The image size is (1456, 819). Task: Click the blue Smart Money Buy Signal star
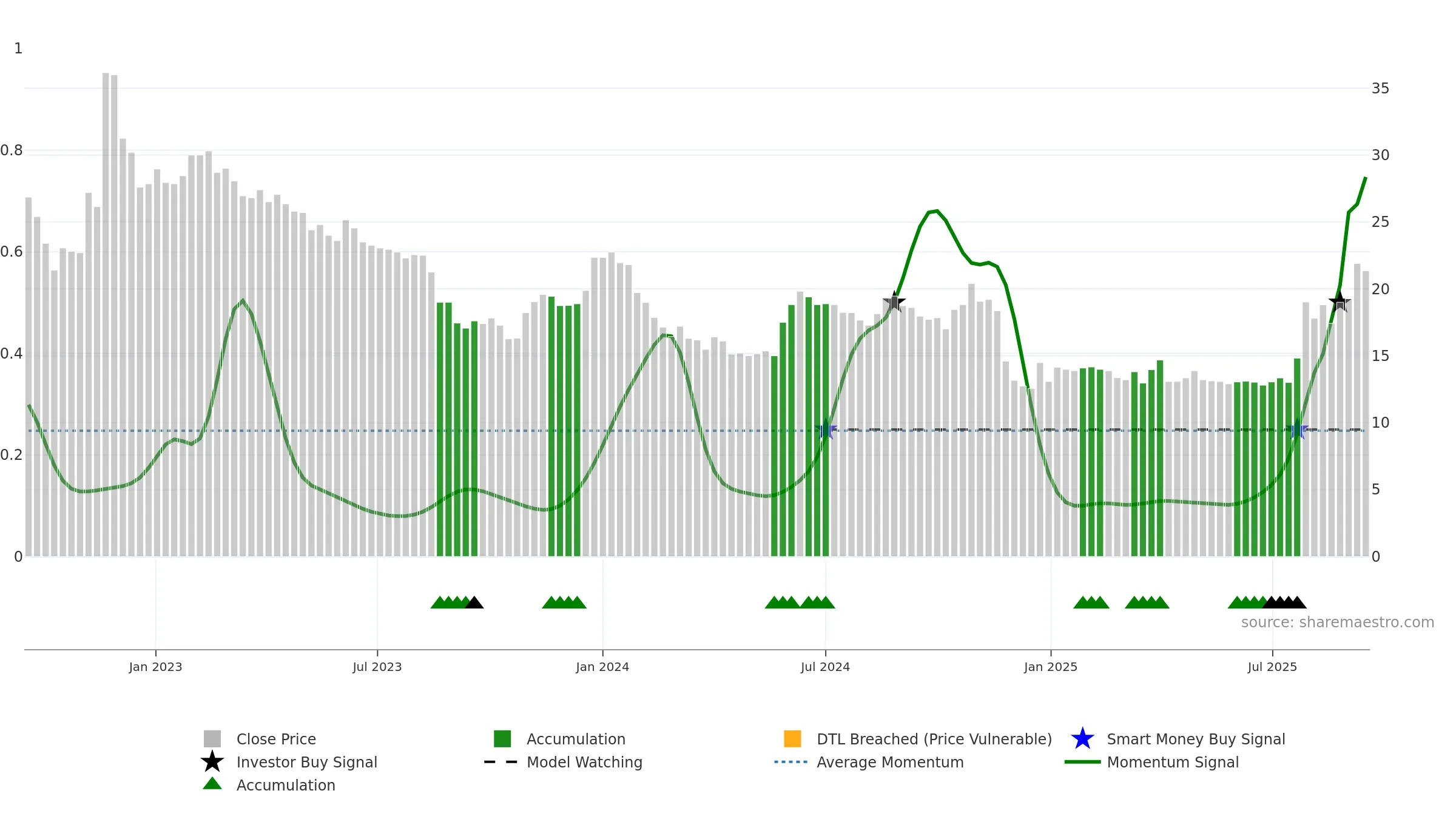(1082, 739)
